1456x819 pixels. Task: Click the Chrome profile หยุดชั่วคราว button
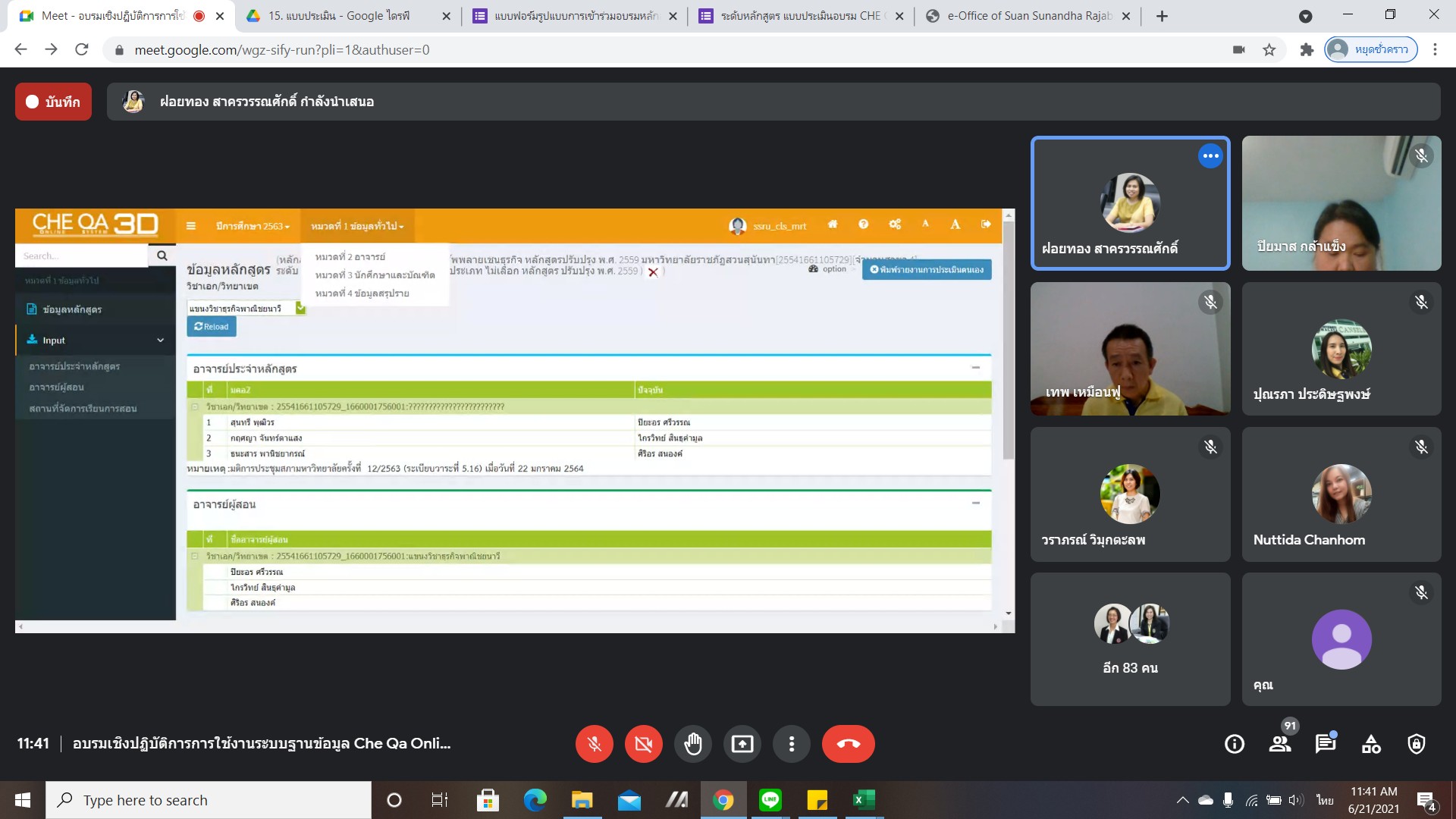coord(1371,49)
